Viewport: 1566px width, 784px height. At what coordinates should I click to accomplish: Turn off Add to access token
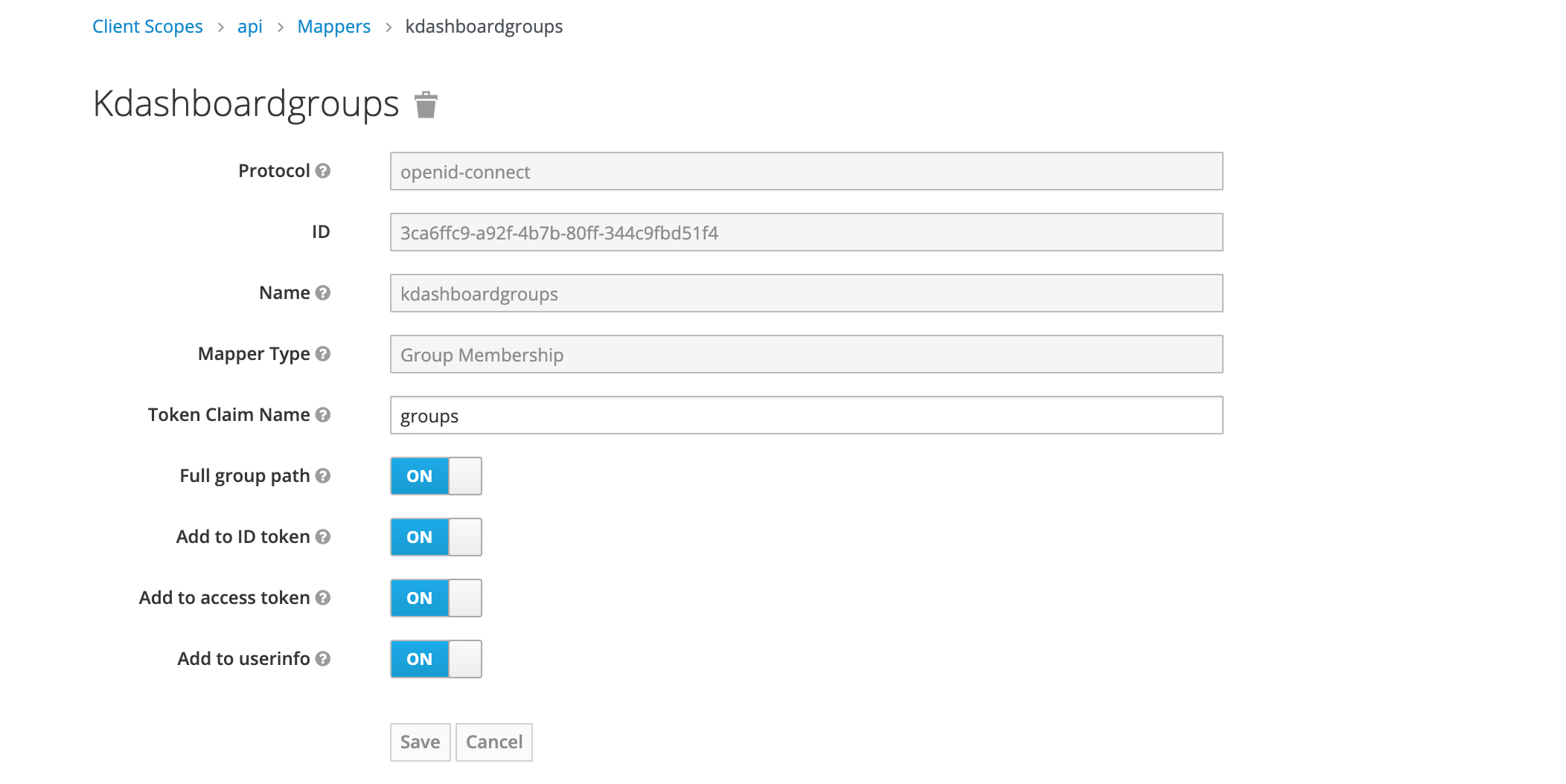[435, 598]
